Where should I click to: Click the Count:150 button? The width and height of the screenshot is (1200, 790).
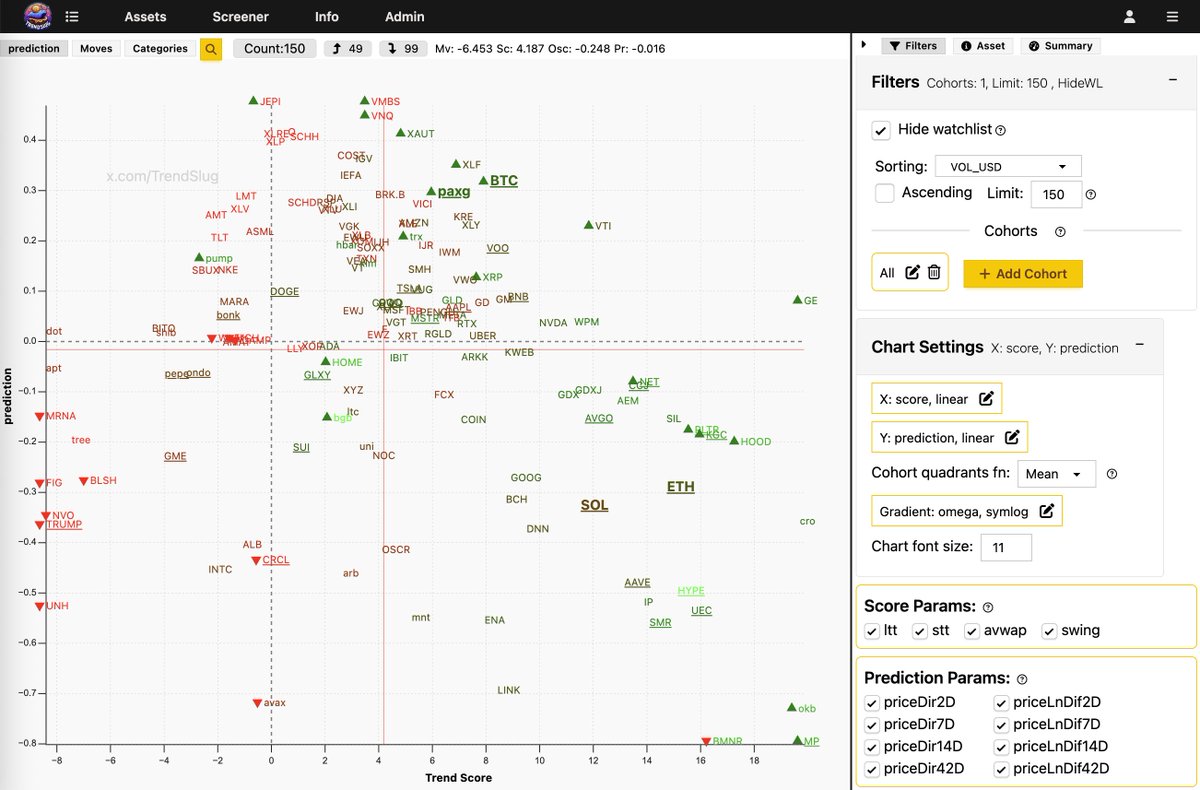click(275, 48)
